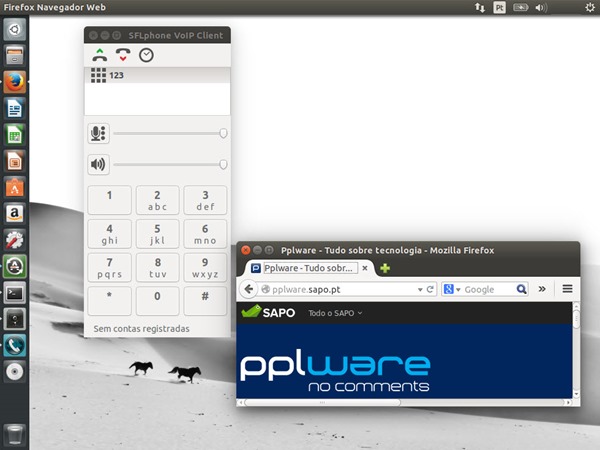Viewport: 600px width, 450px height.
Task: Open the sound volume indicator in panel
Action: click(x=541, y=7)
